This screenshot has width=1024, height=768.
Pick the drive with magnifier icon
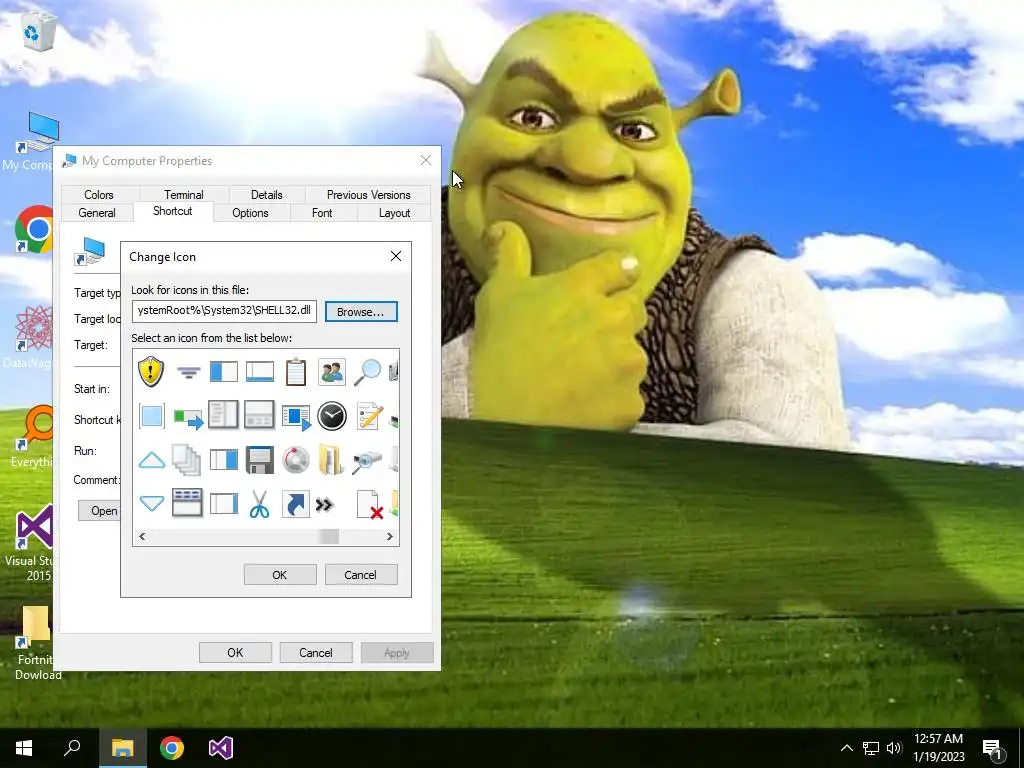367,461
